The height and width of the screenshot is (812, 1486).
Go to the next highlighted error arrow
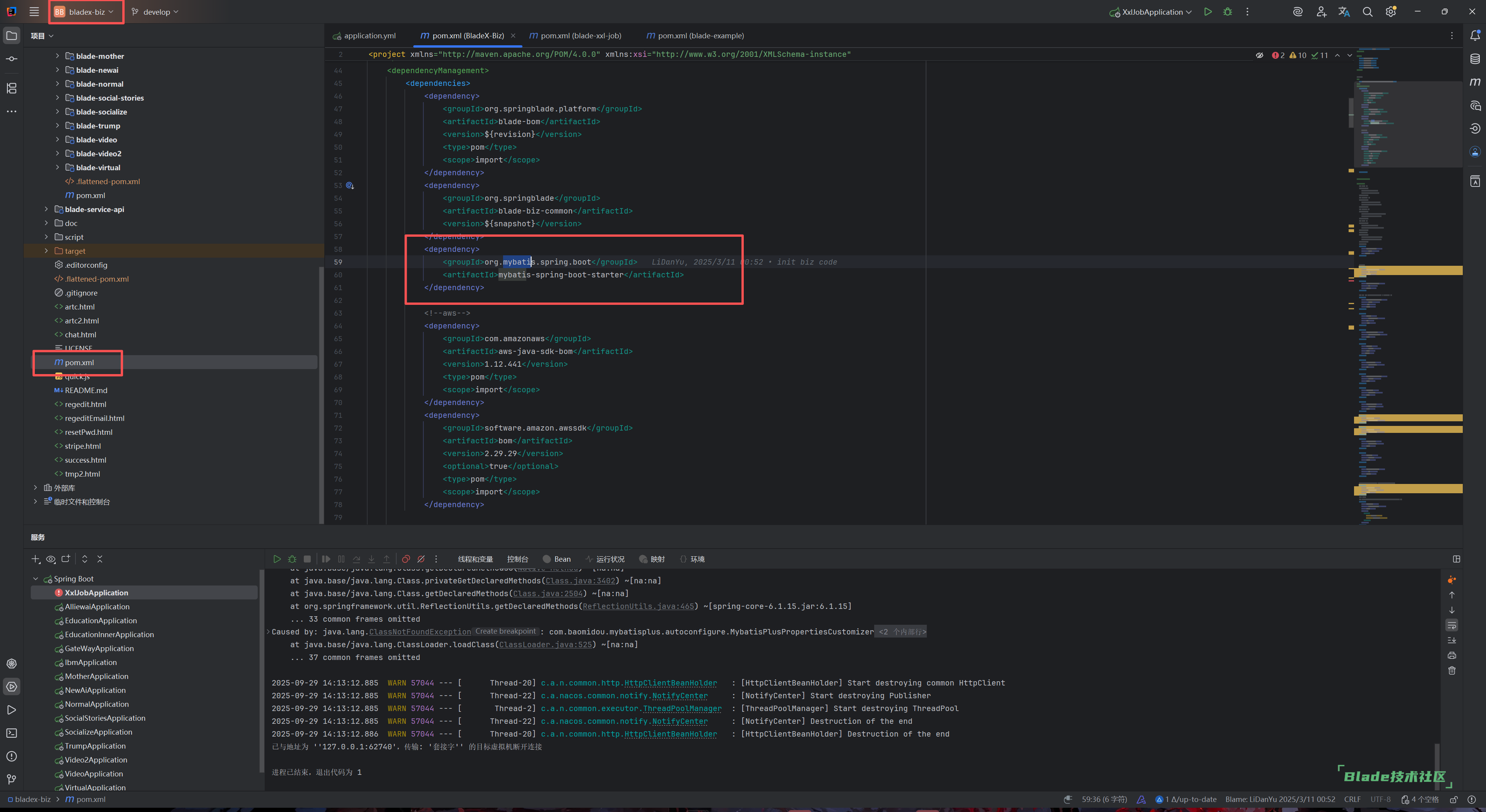[x=1349, y=55]
